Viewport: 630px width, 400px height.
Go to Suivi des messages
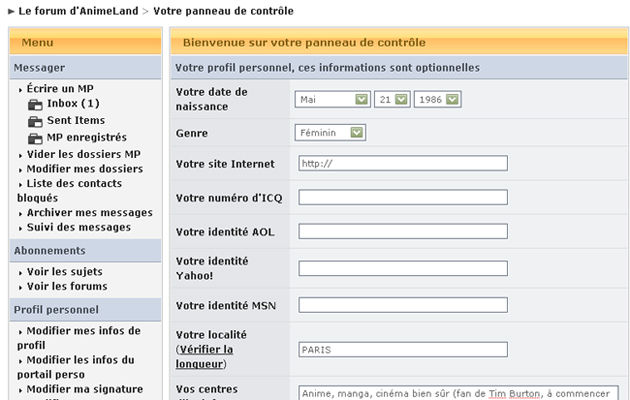pyautogui.click(x=79, y=227)
